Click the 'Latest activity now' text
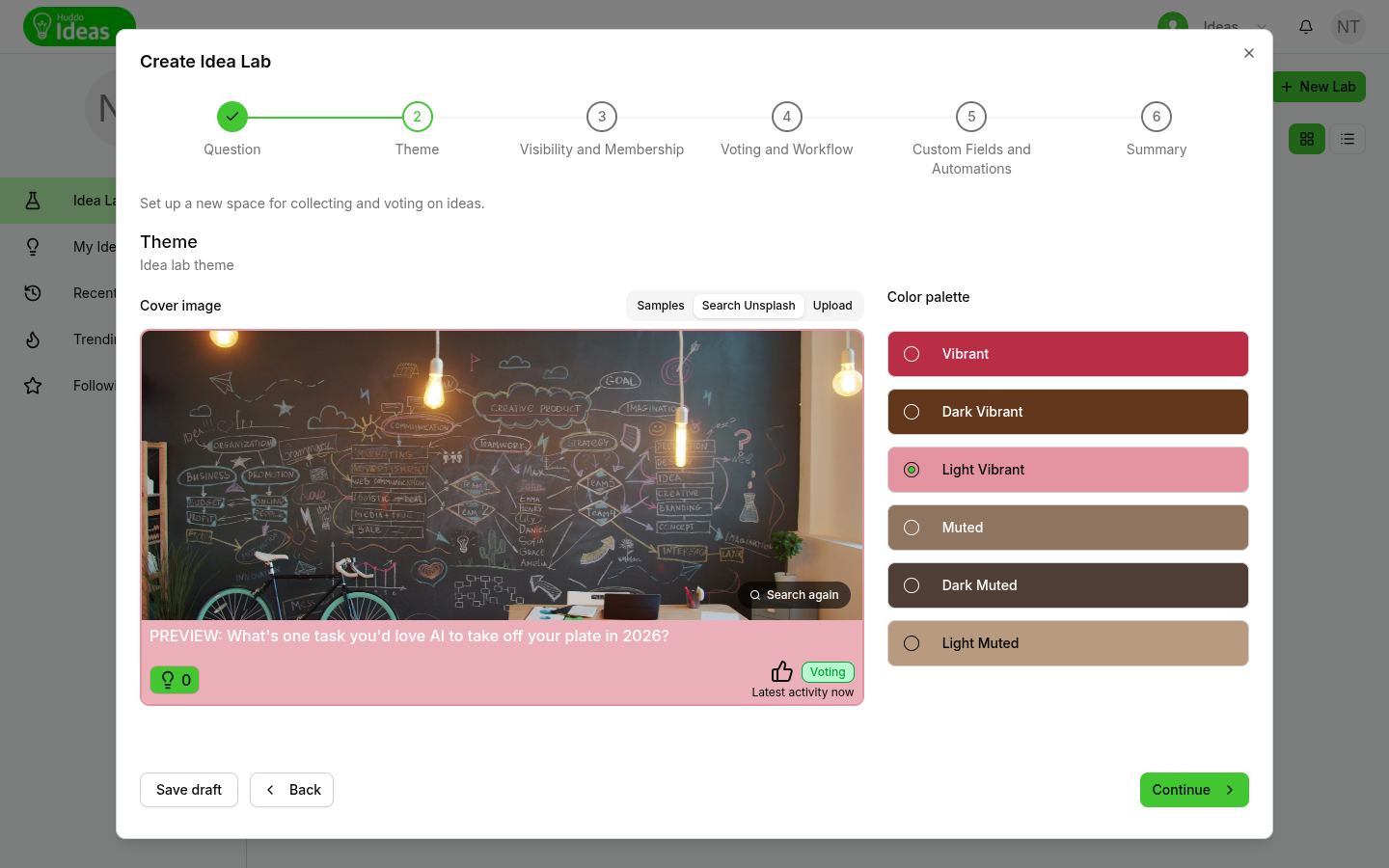 (x=803, y=692)
